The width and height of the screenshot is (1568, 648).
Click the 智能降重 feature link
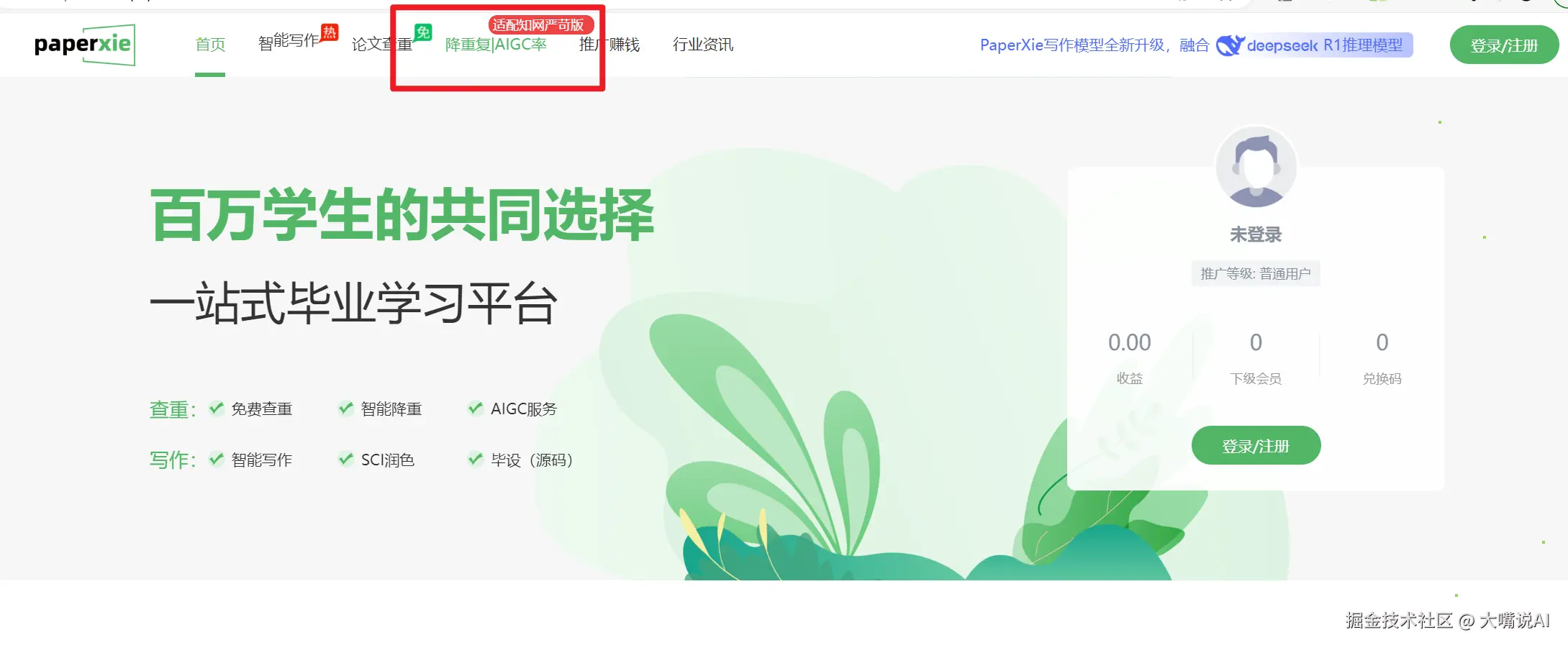tap(391, 409)
